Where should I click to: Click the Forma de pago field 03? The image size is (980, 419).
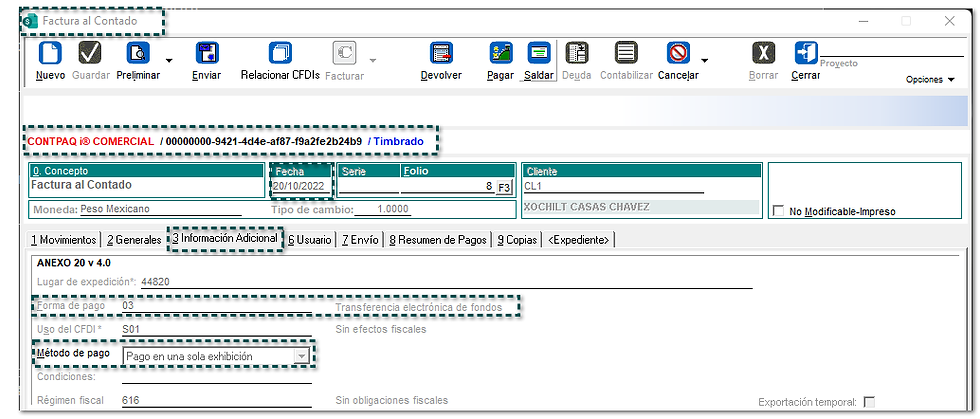216,306
